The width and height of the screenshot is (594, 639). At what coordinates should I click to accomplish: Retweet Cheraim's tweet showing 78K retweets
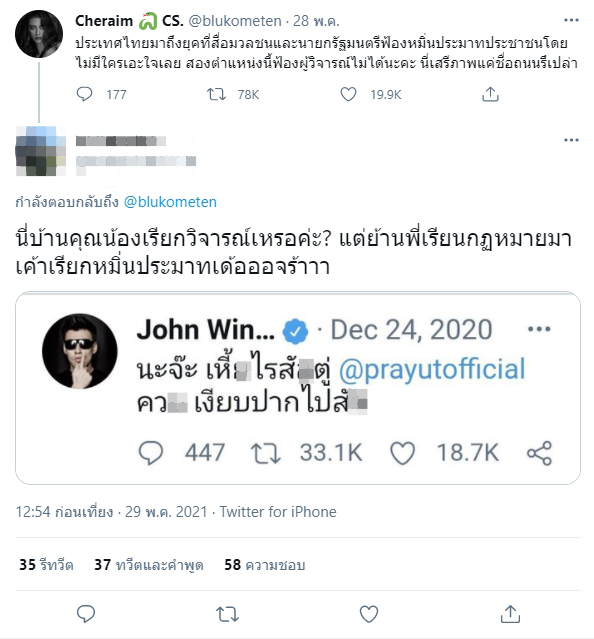click(216, 94)
